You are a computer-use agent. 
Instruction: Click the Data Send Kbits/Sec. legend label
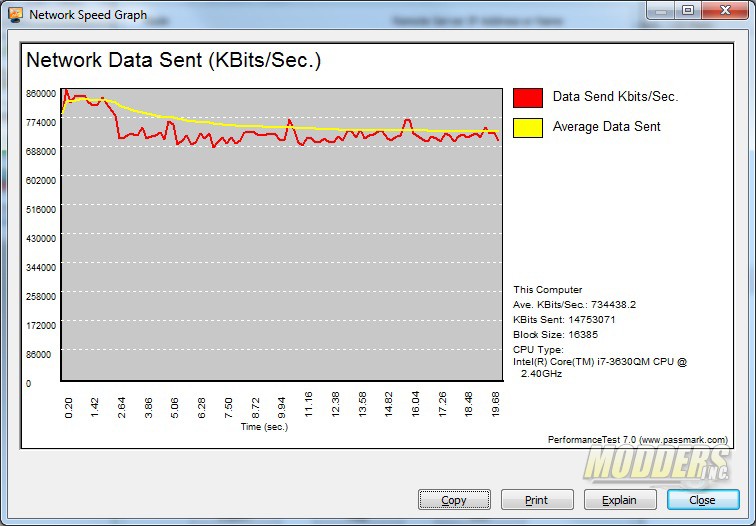point(615,97)
